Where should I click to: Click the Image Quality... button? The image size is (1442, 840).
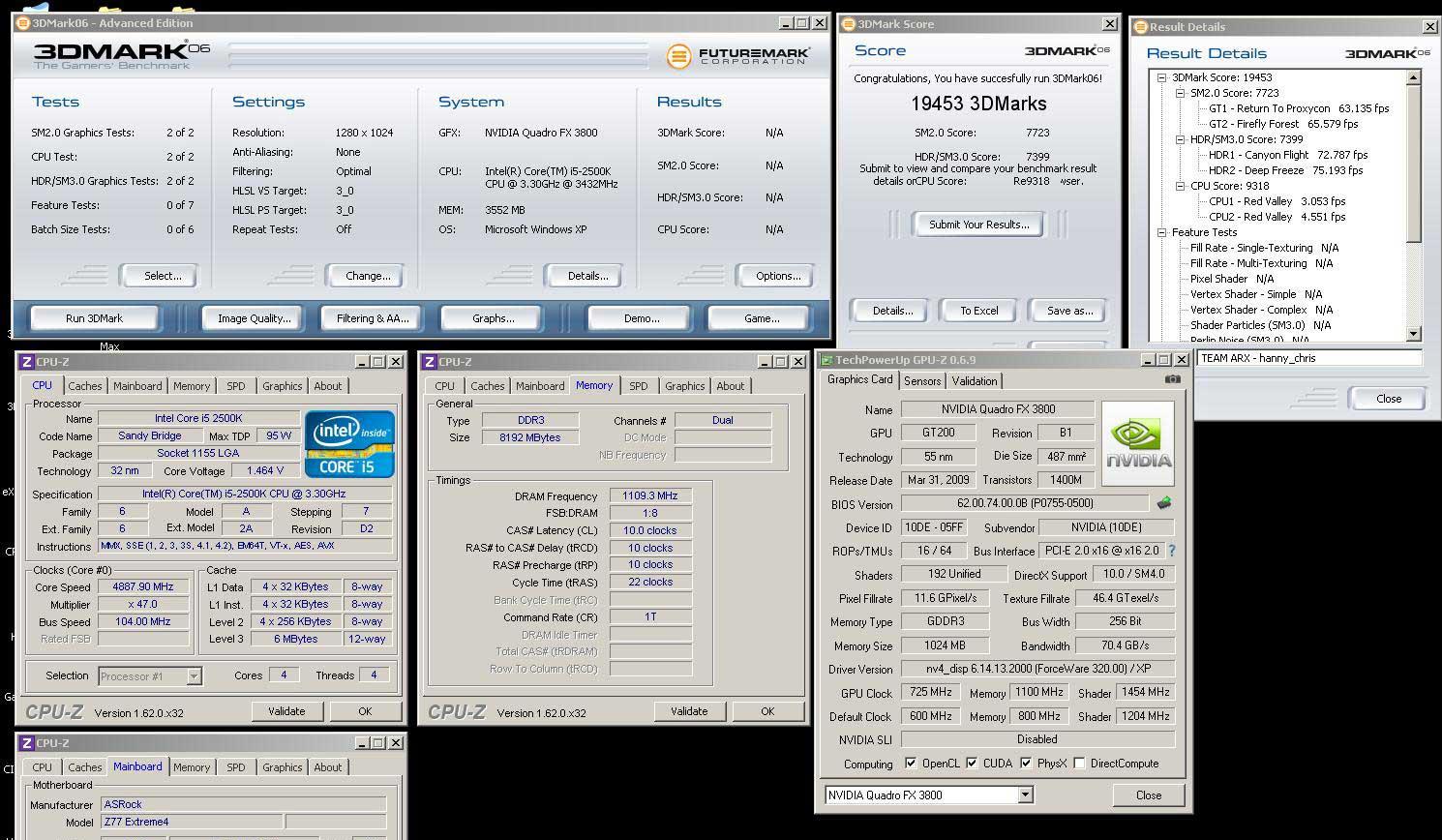254,317
